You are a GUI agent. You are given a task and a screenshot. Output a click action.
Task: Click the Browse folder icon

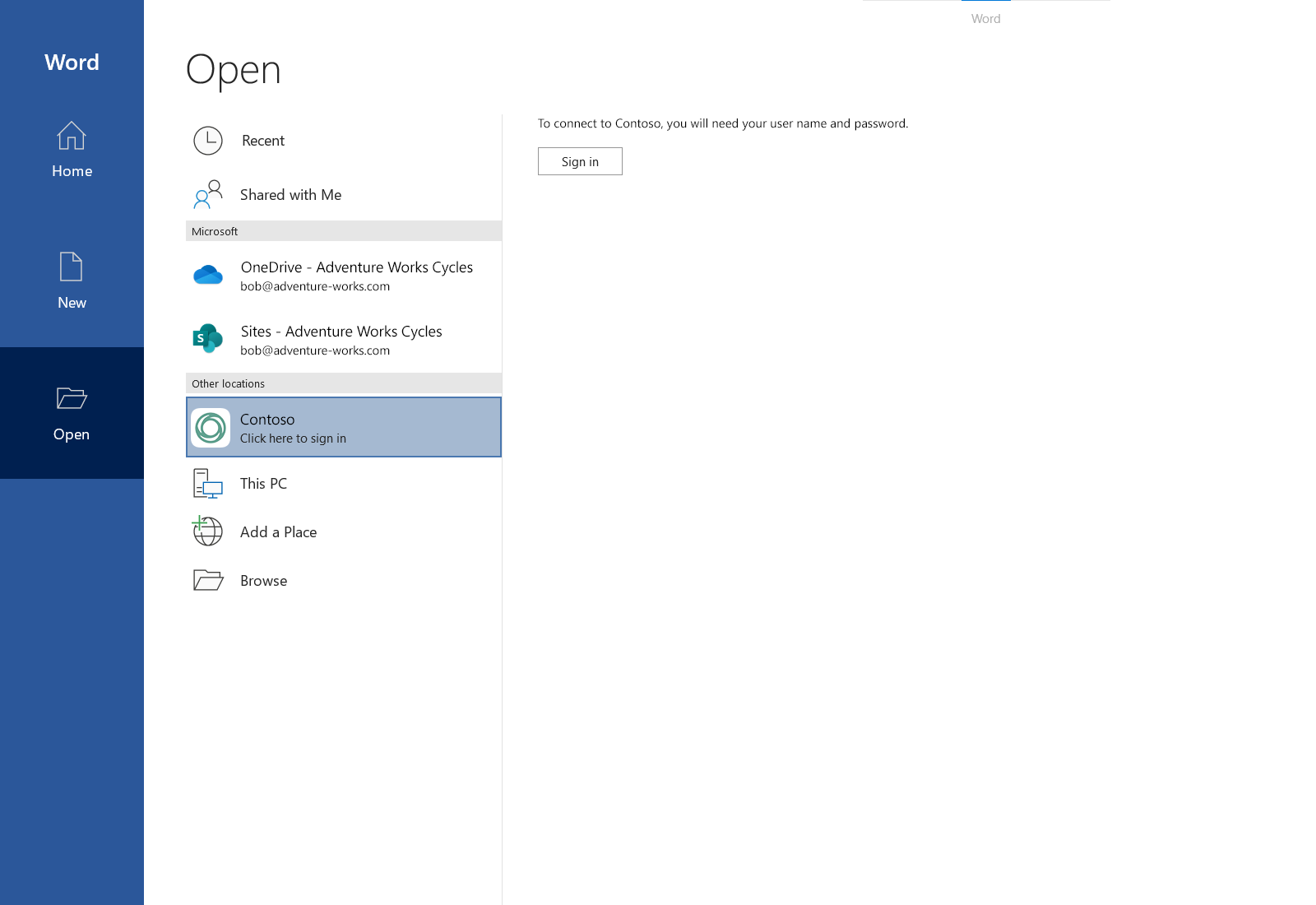(206, 580)
